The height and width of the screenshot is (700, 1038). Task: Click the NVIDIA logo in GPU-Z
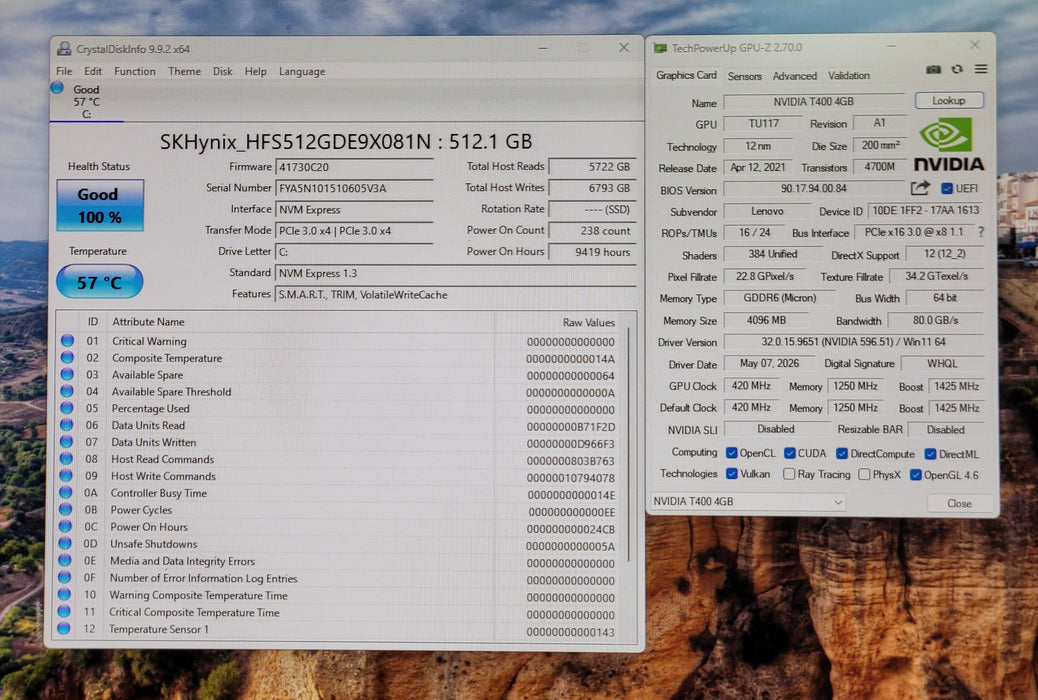point(948,144)
